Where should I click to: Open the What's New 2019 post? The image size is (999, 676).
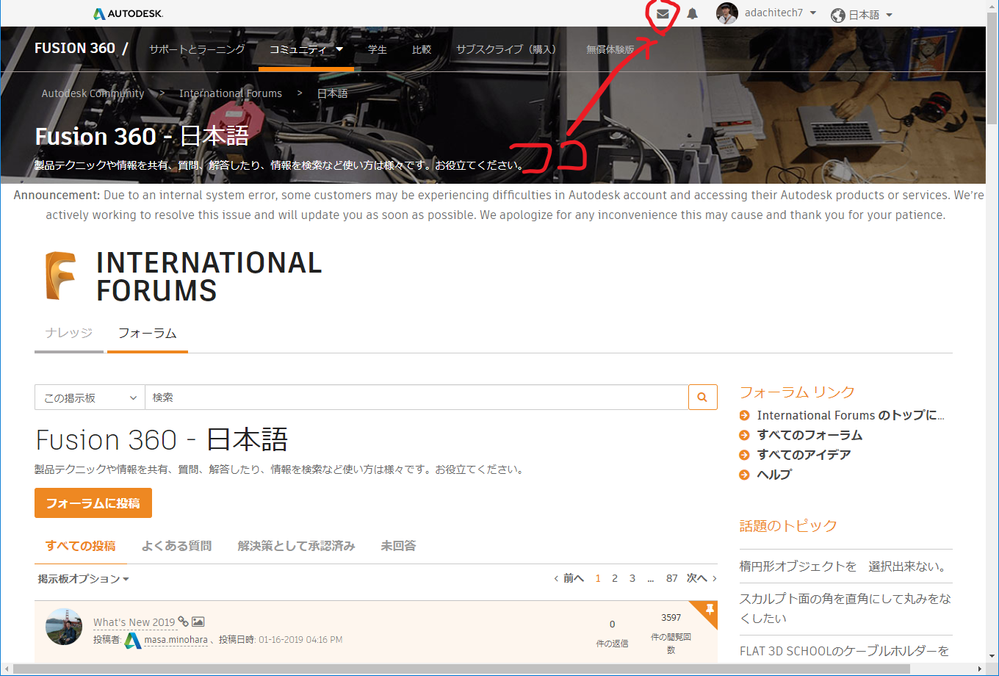tap(134, 622)
